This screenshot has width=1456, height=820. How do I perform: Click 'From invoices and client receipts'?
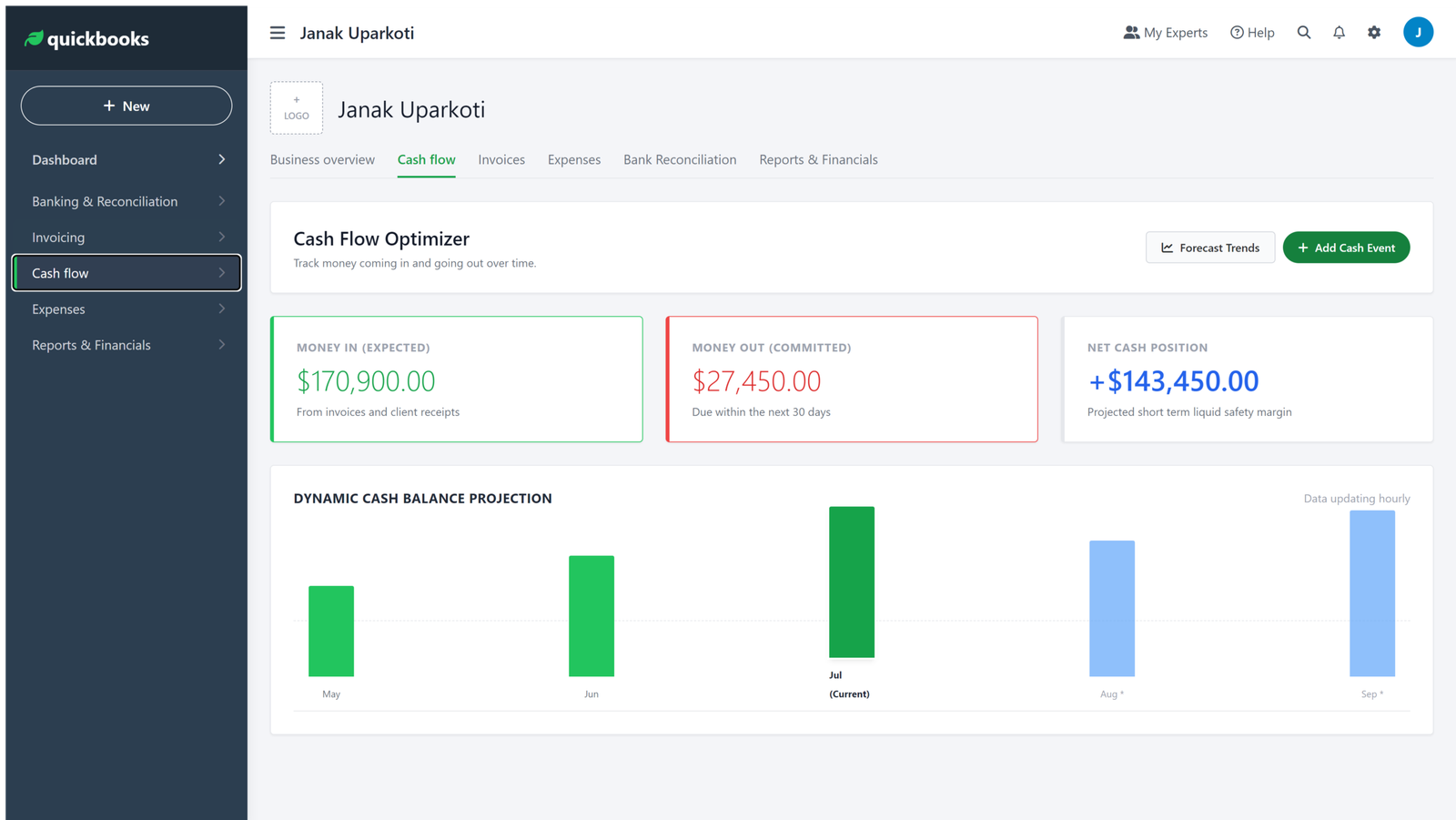(x=378, y=412)
